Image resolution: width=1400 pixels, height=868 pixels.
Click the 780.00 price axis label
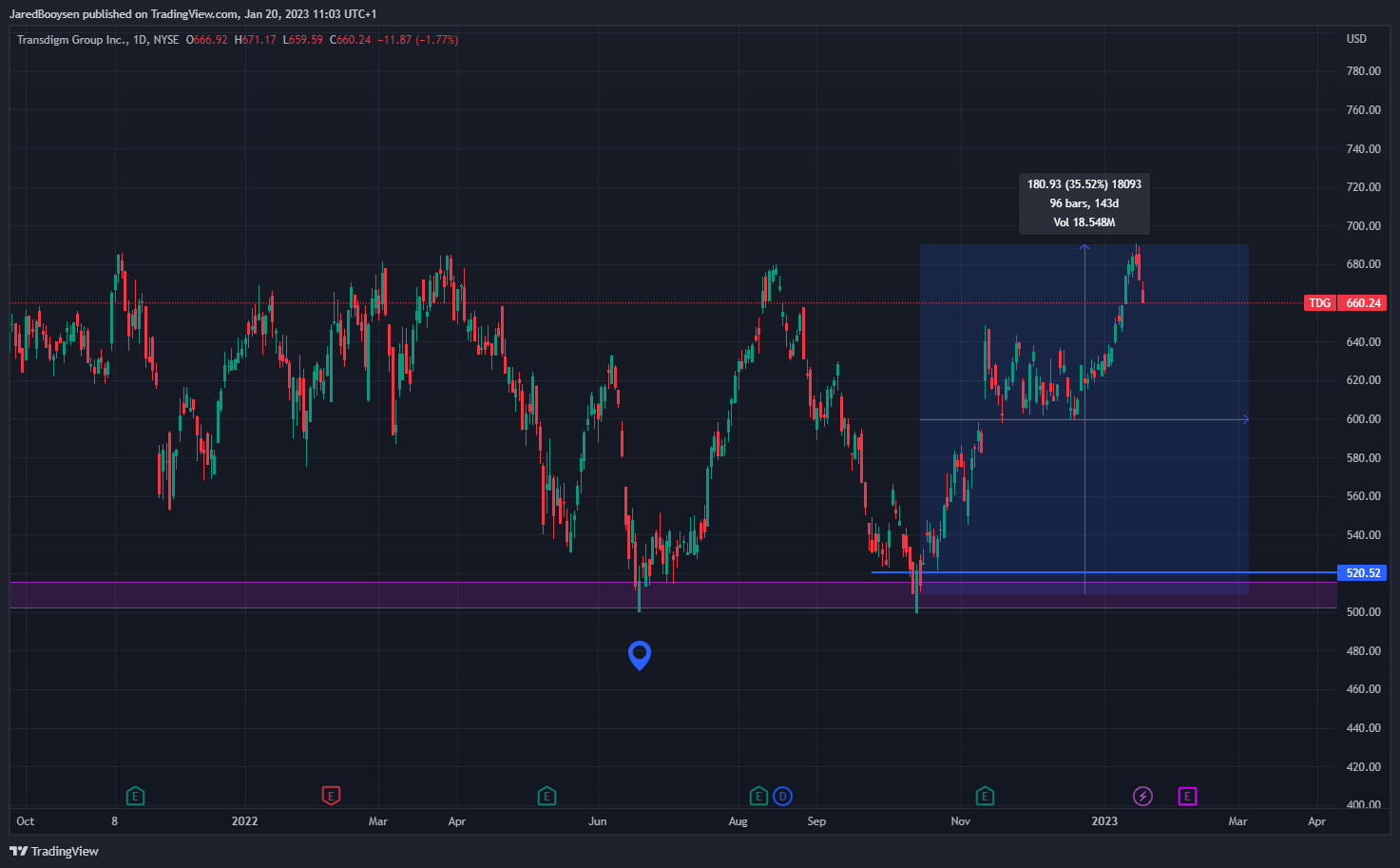1363,71
